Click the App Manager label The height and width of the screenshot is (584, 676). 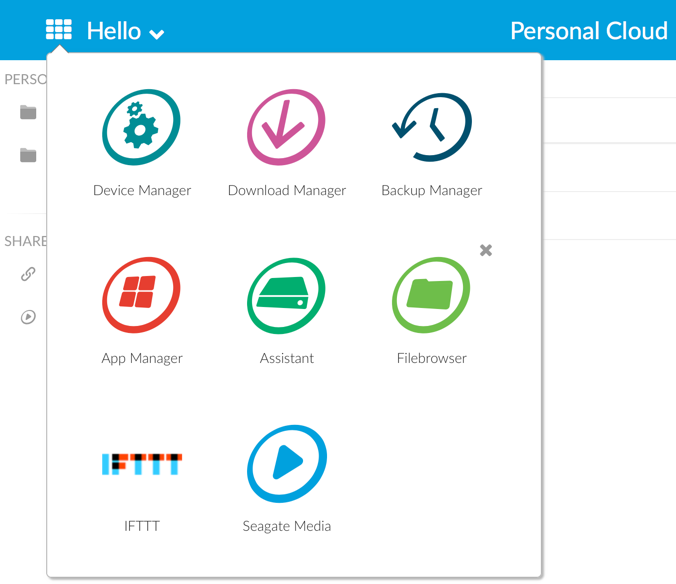tap(142, 359)
